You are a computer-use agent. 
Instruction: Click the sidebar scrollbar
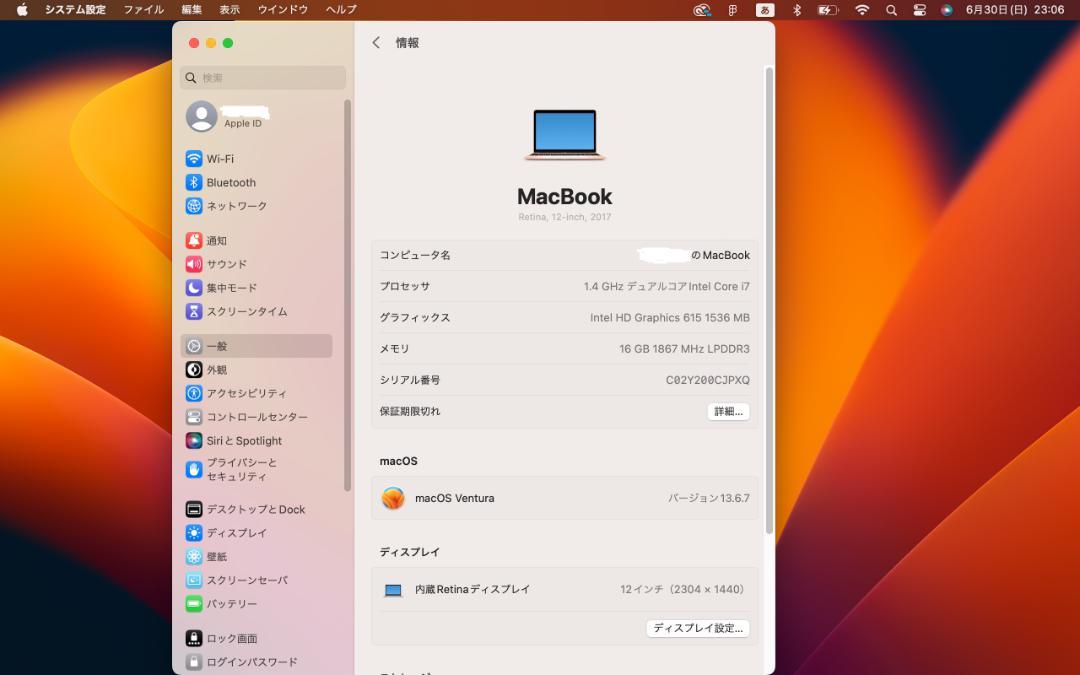[347, 295]
